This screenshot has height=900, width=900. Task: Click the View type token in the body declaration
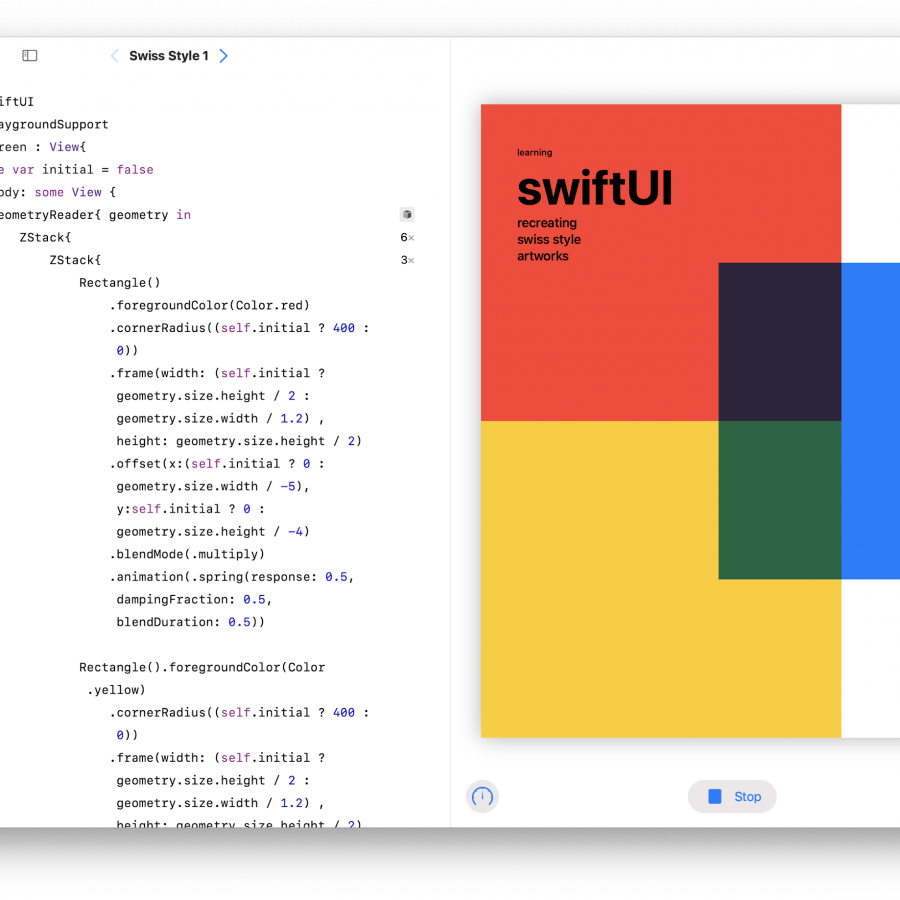86,191
